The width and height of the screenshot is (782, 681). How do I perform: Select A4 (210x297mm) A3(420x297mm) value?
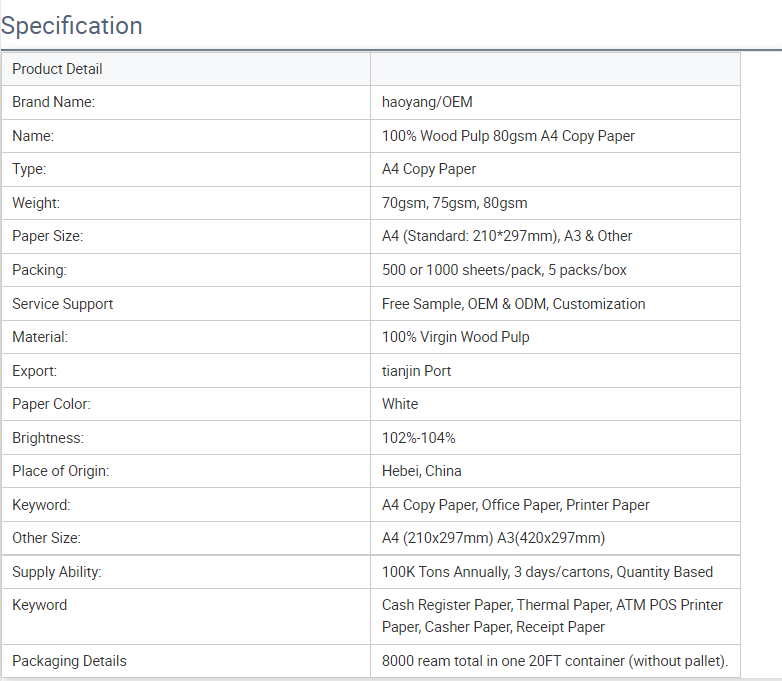[x=493, y=538]
